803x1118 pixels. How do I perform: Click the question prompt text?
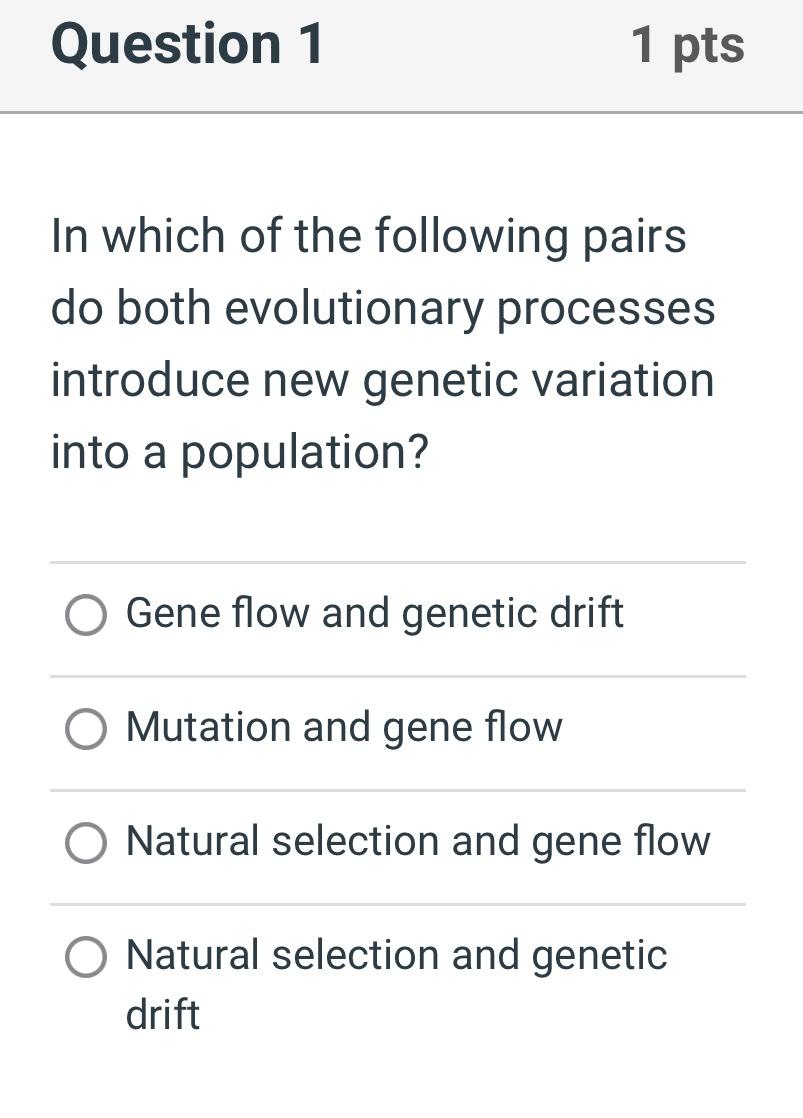383,343
